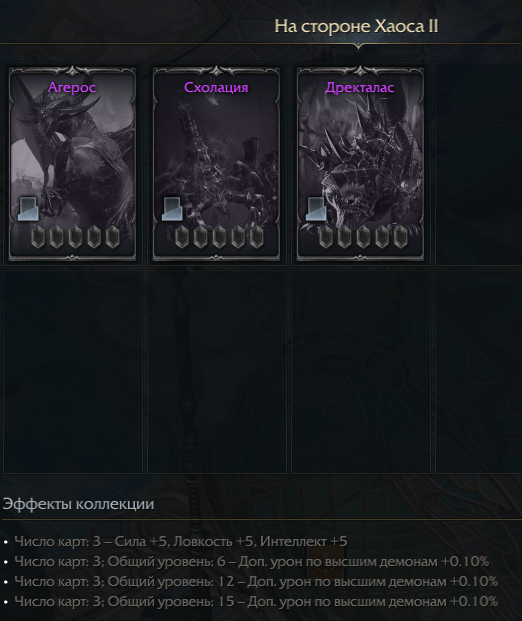
Task: Select the Общий уровень: 15 bonus line
Action: (x=256, y=602)
